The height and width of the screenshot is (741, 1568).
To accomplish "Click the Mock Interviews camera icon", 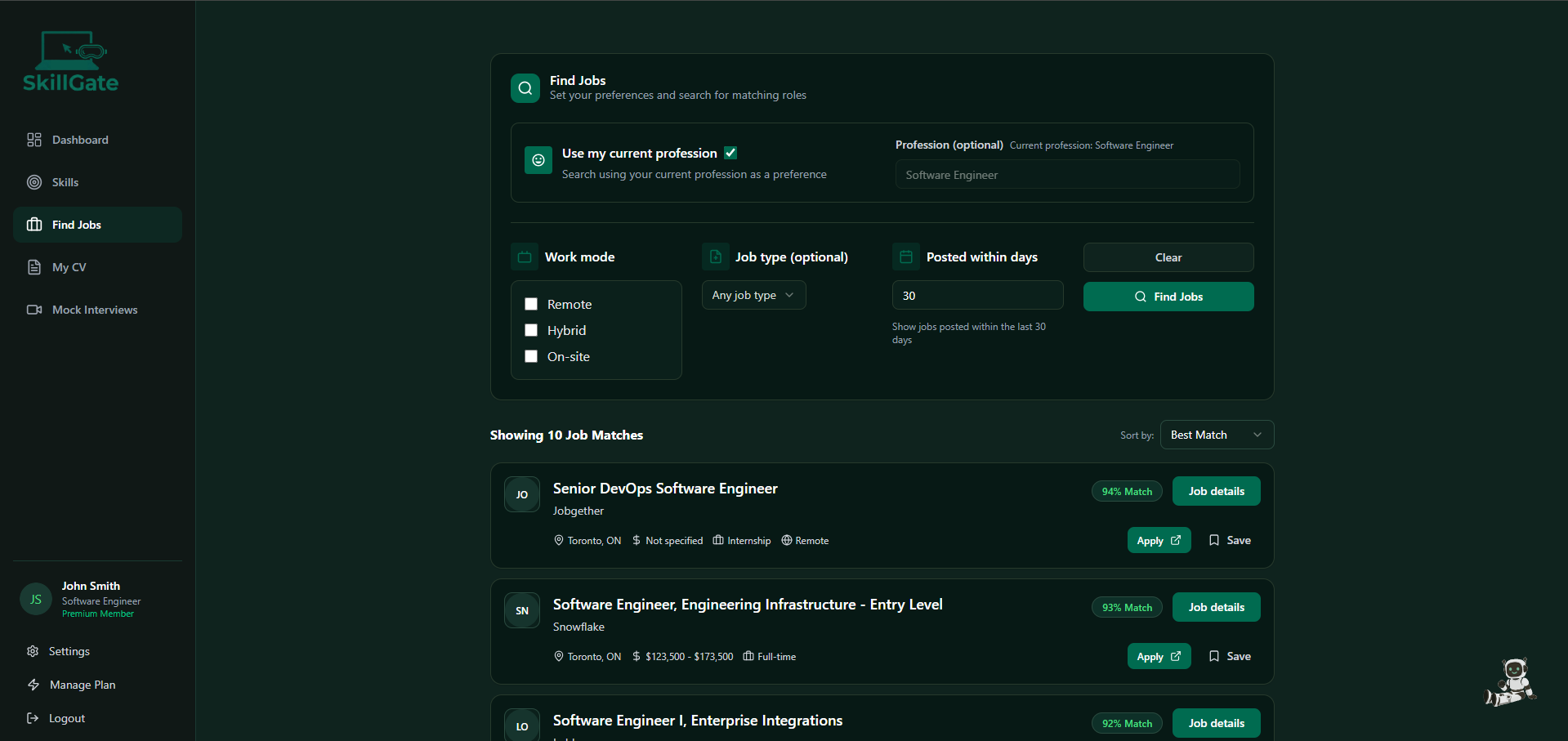I will click(34, 310).
